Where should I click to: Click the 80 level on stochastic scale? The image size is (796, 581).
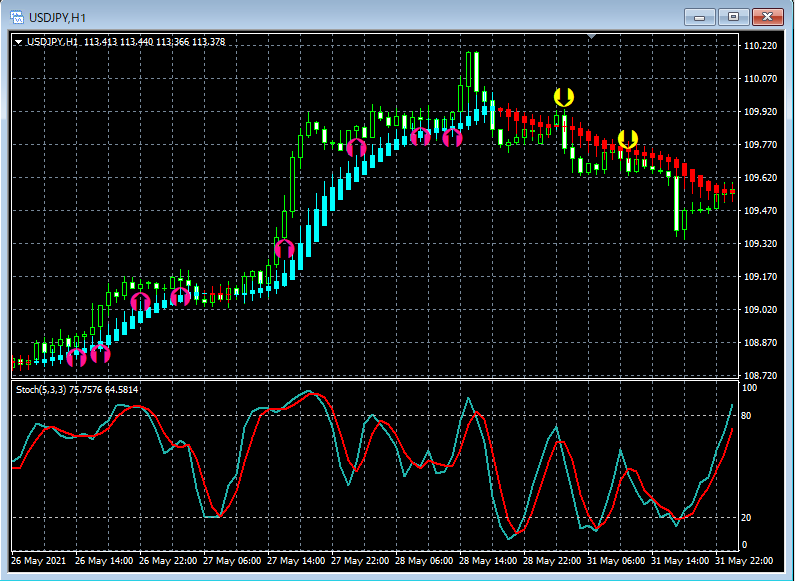[x=747, y=415]
